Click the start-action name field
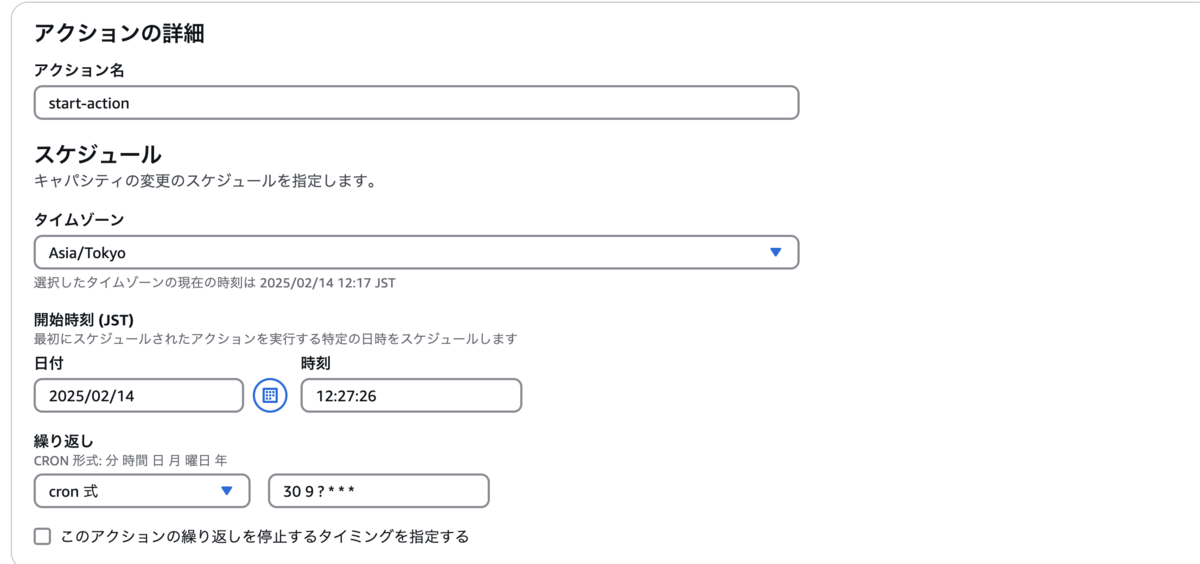 416,103
